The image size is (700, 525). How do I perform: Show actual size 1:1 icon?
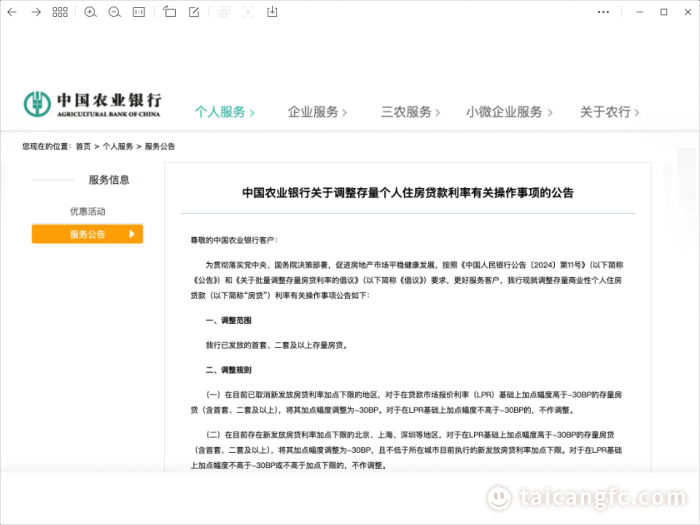[x=139, y=12]
